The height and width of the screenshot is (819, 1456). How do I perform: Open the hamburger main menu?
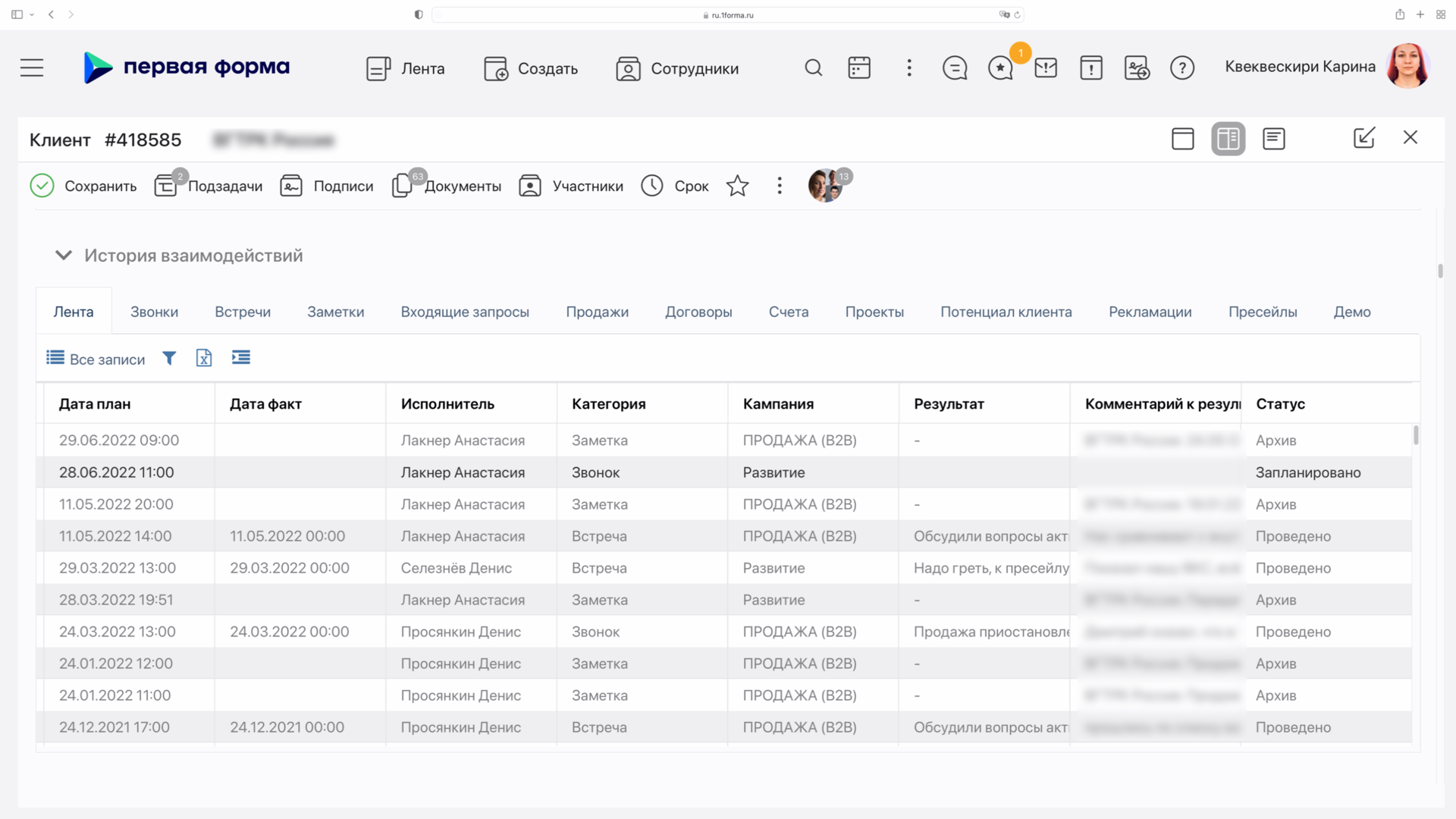pyautogui.click(x=32, y=68)
